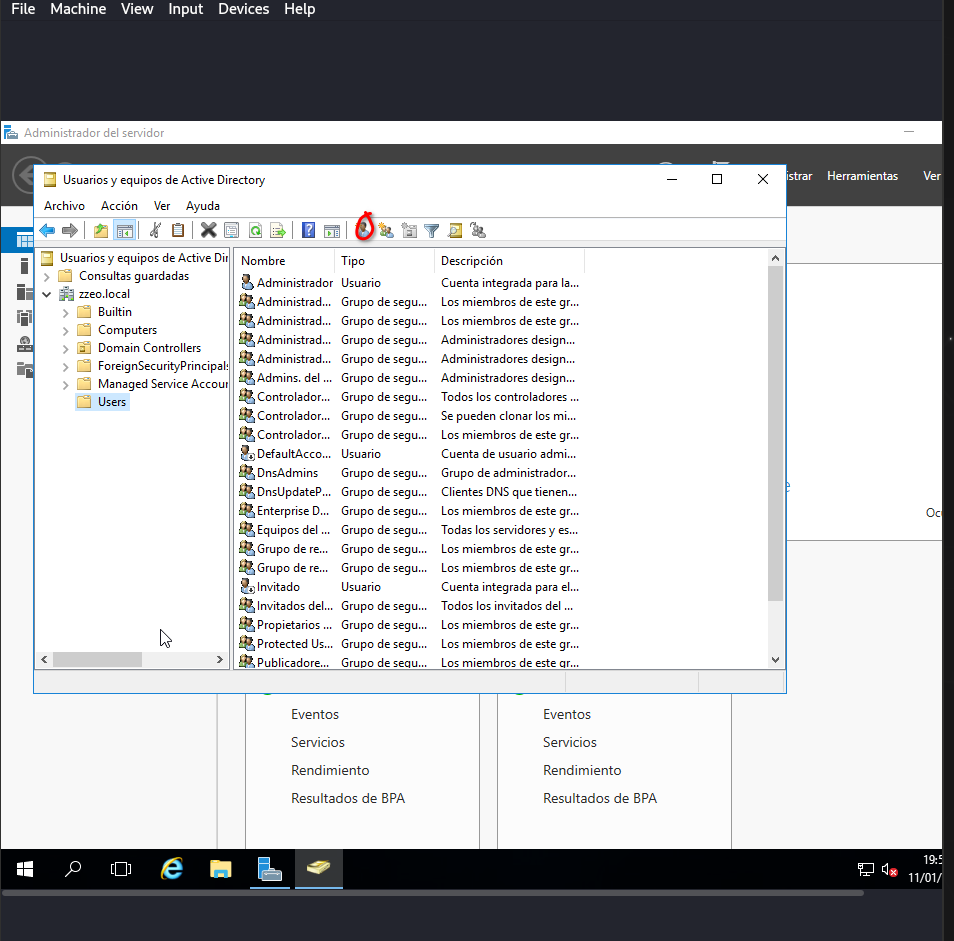Select the Computers folder in the tree
This screenshot has height=941, width=954.
tap(118, 330)
